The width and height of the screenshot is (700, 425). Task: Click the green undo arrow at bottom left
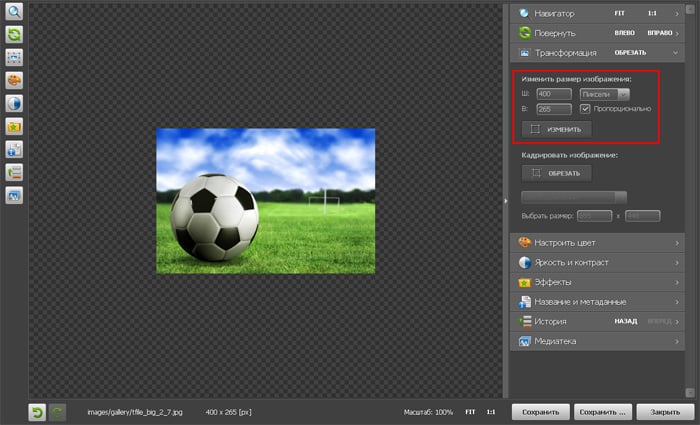37,411
